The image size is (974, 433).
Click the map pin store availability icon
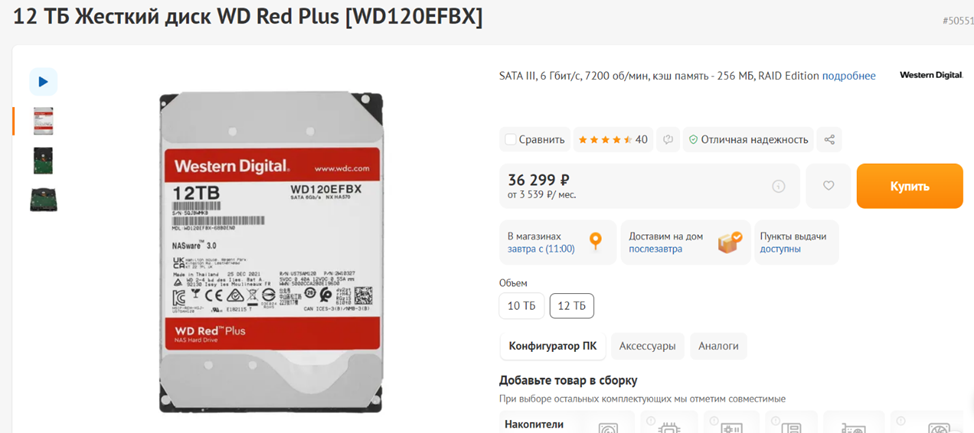point(596,241)
